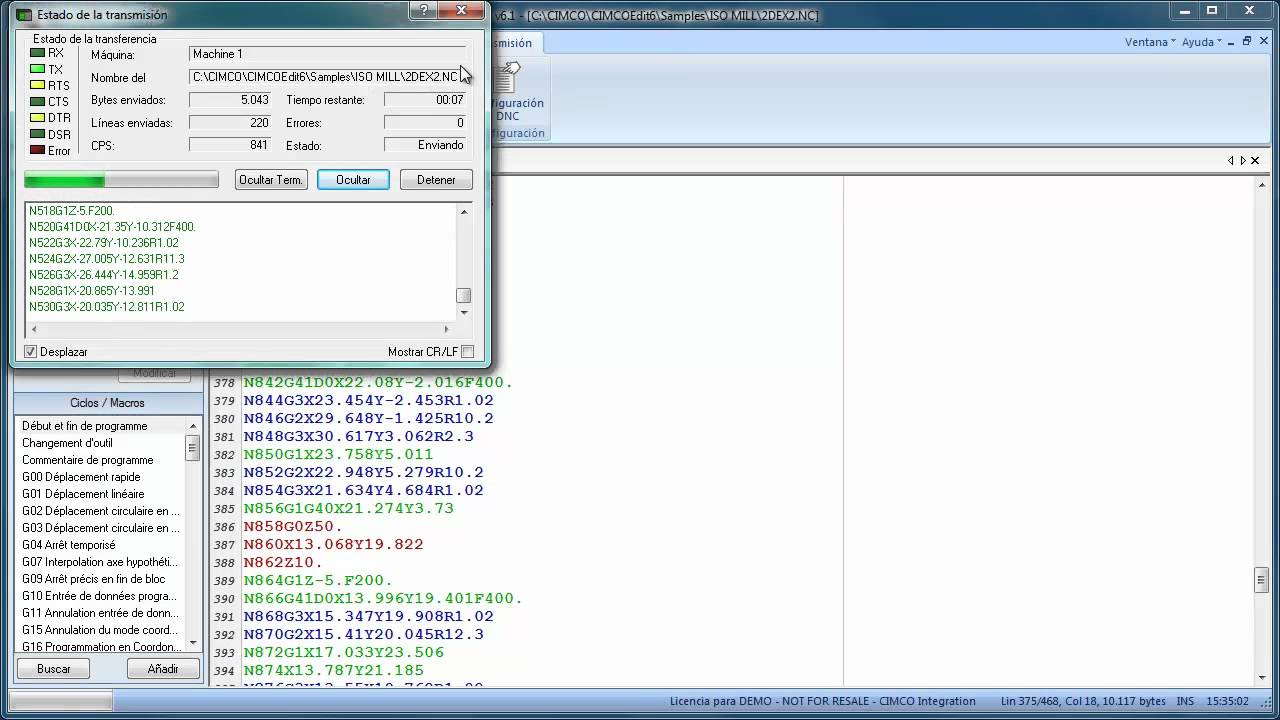Click the DSR status indicator light
This screenshot has width=1280, height=720.
(38, 134)
